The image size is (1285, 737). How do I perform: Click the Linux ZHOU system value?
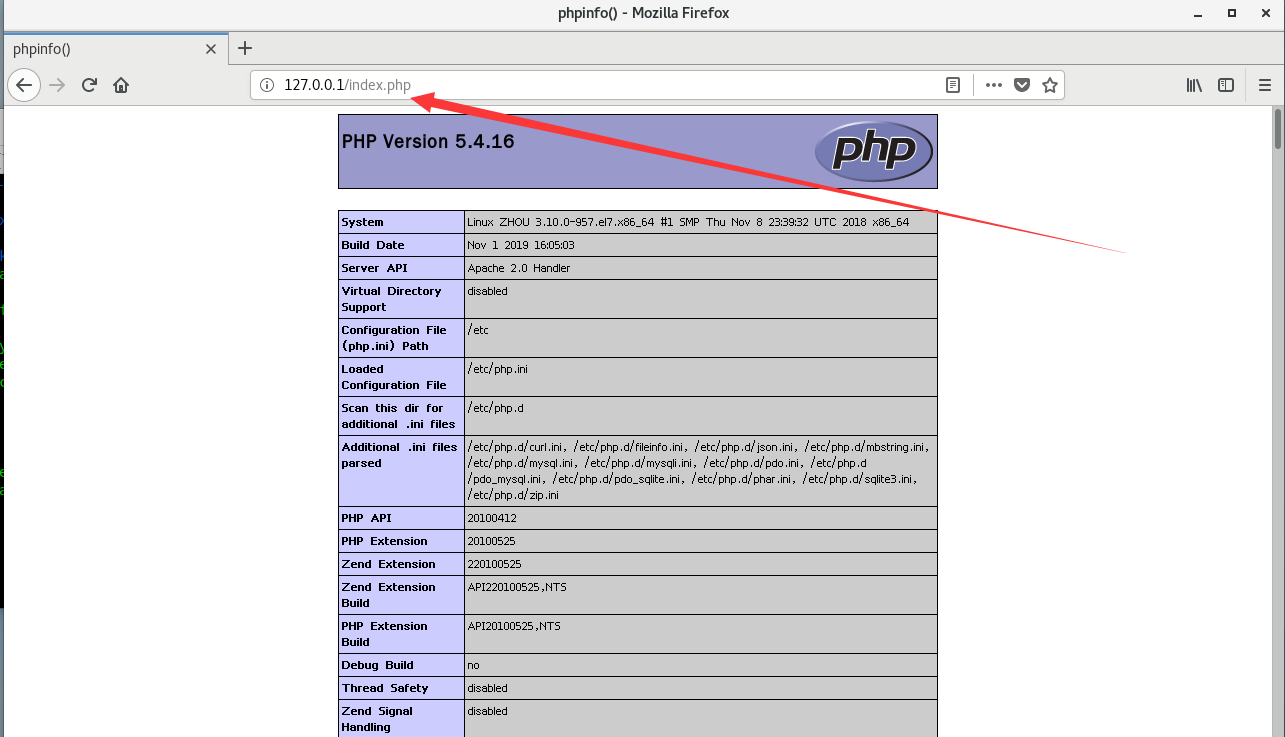pyautogui.click(x=688, y=222)
